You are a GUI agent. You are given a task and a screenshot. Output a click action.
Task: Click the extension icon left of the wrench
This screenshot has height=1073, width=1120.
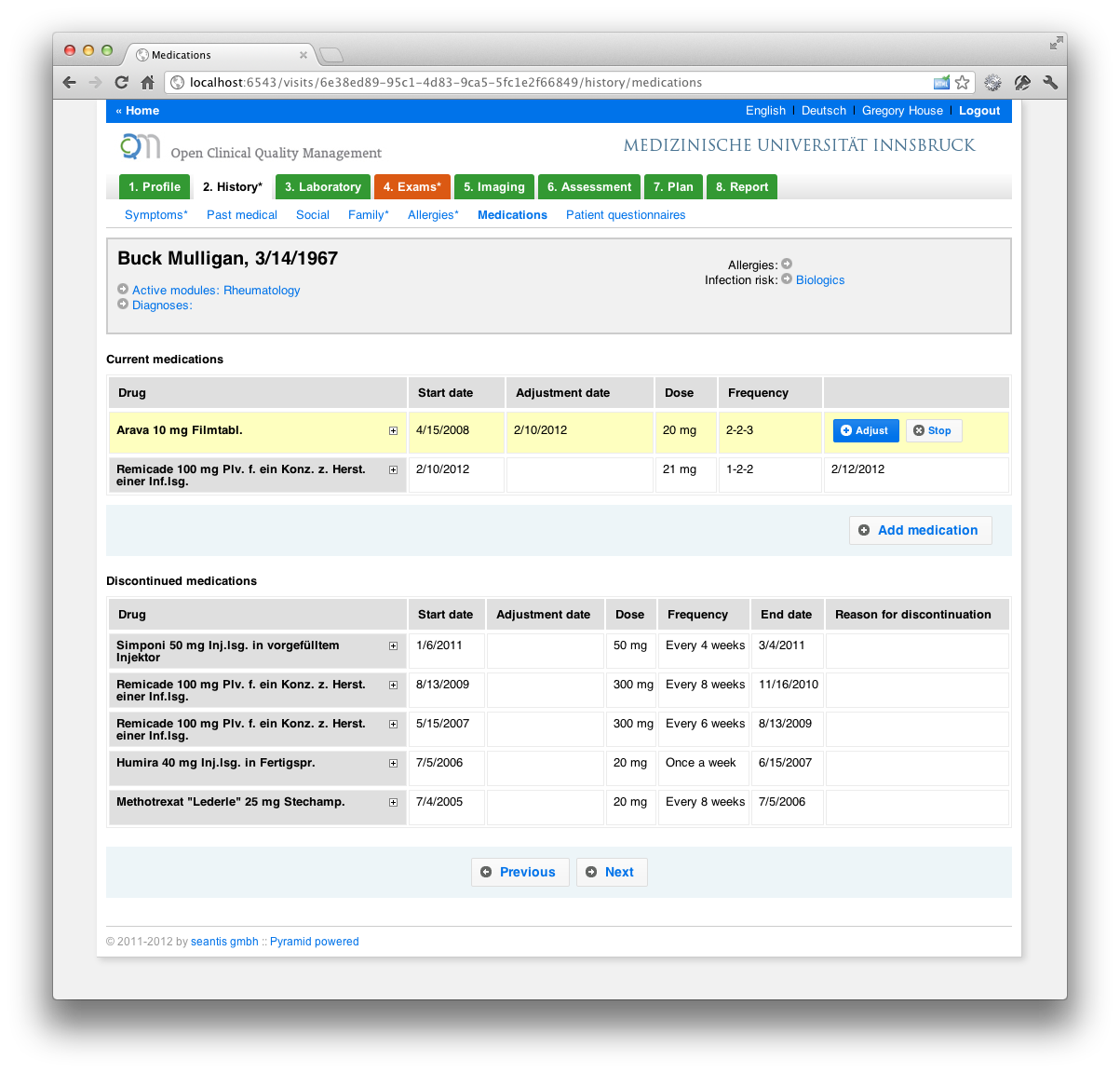pyautogui.click(x=1022, y=82)
